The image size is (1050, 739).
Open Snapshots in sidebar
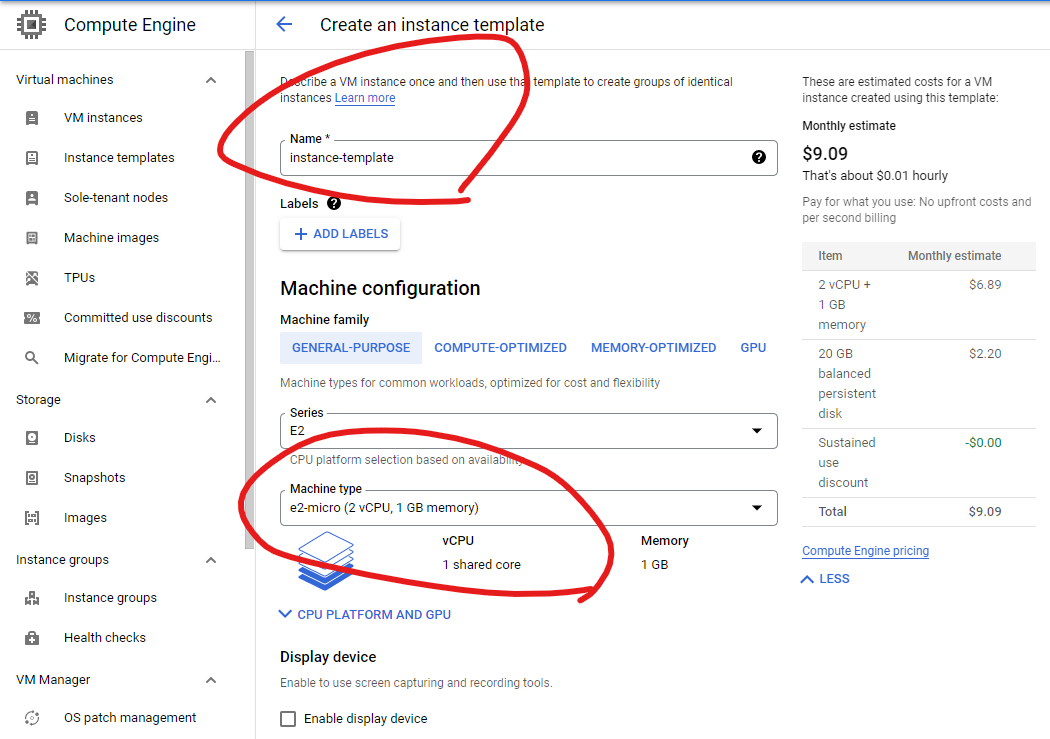94,478
